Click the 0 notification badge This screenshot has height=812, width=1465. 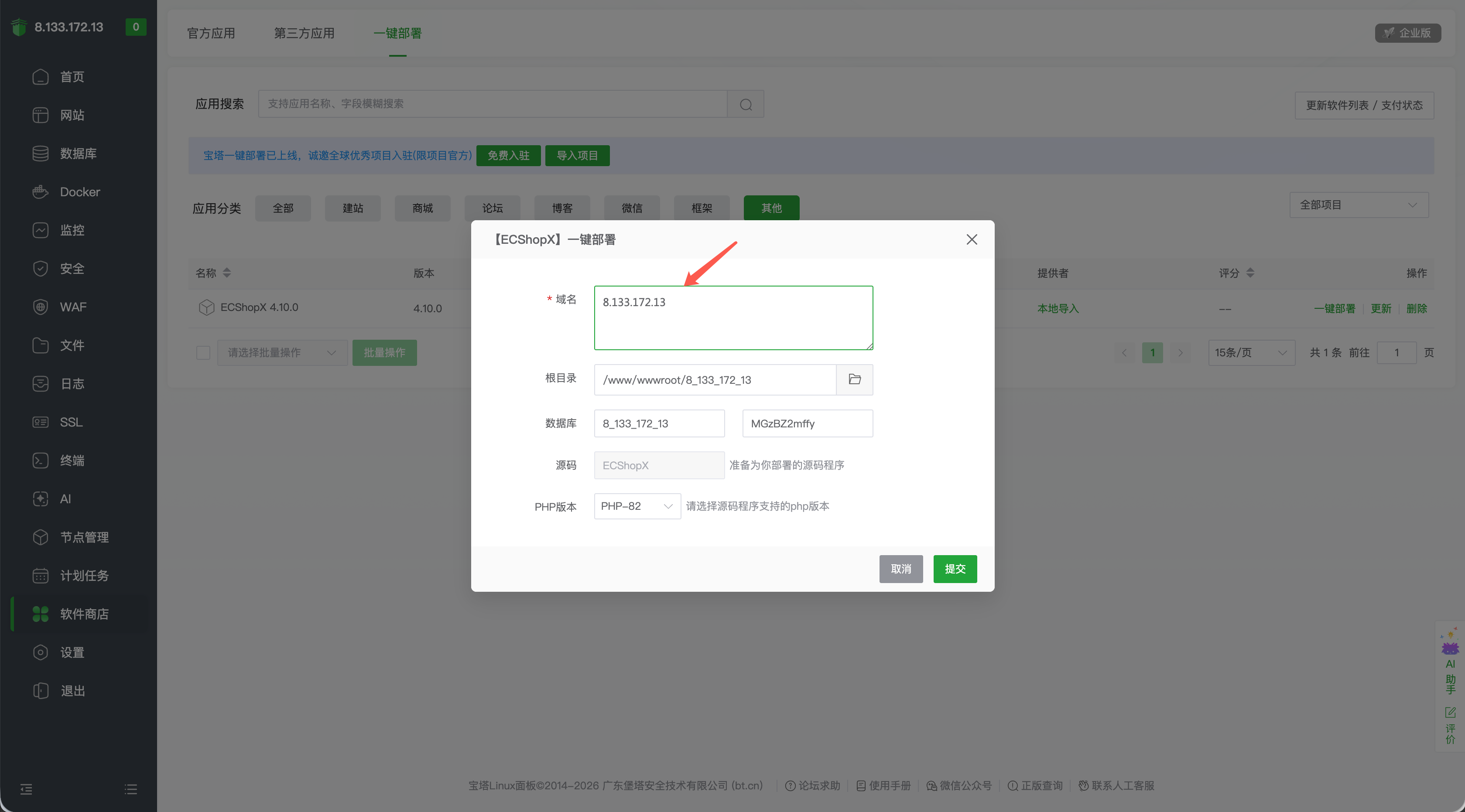136,27
